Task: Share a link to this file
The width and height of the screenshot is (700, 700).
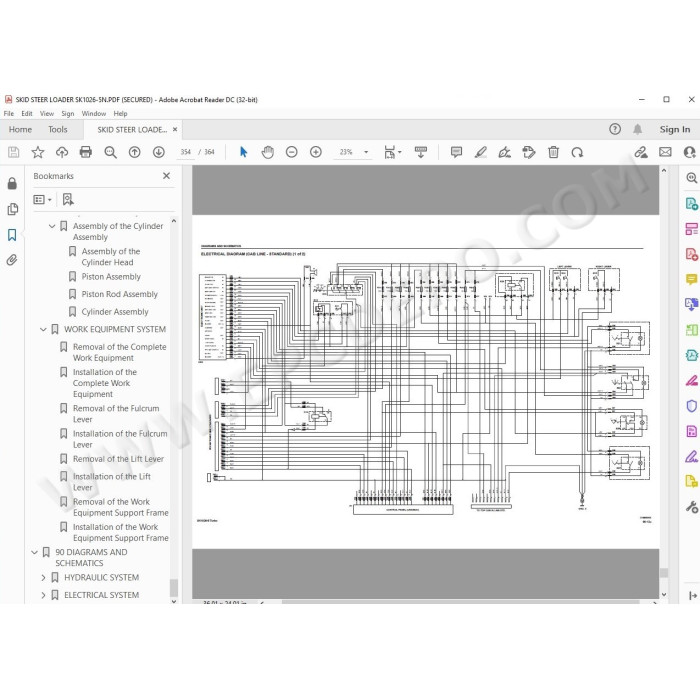Action: [x=641, y=152]
